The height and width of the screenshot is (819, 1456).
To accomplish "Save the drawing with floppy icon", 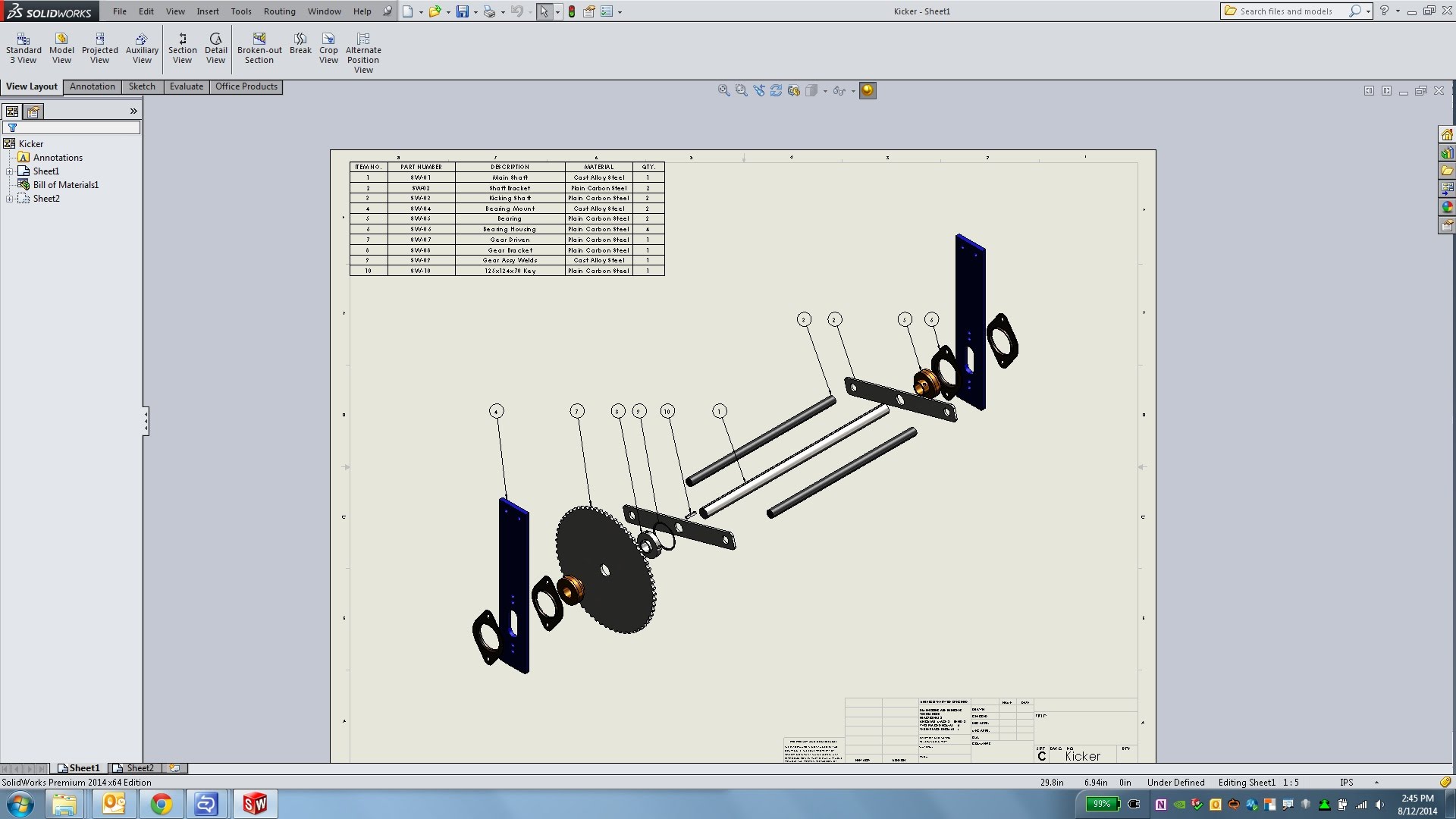I will [x=462, y=11].
